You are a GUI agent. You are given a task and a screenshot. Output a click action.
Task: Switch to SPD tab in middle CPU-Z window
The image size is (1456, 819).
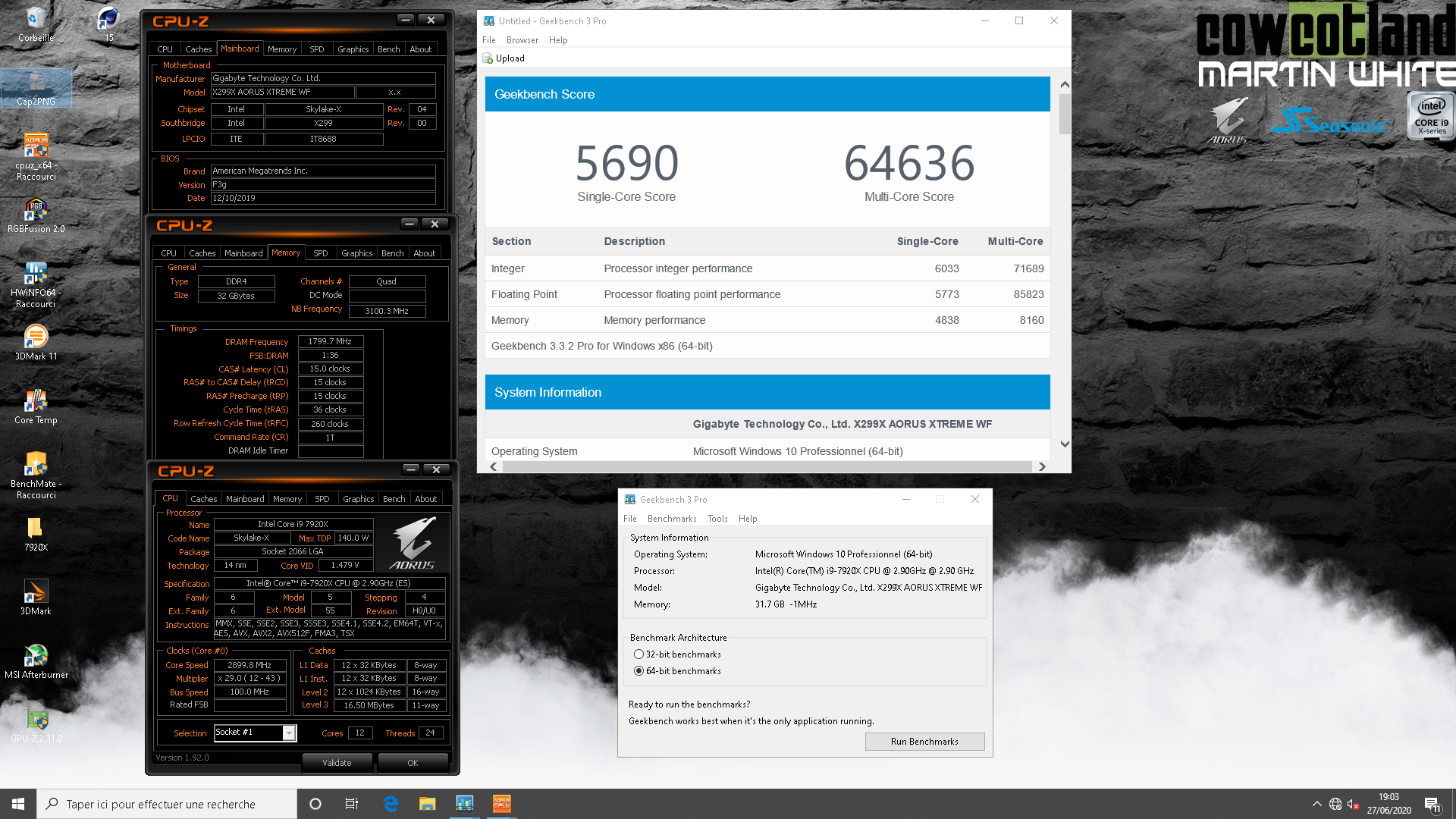321,253
